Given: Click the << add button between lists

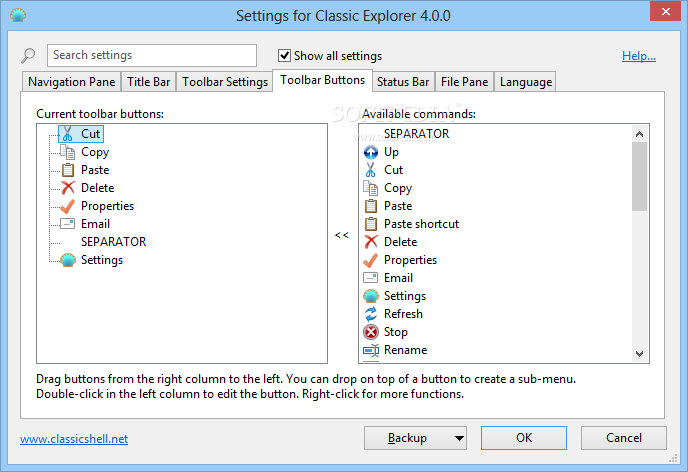Looking at the screenshot, I should [x=342, y=235].
